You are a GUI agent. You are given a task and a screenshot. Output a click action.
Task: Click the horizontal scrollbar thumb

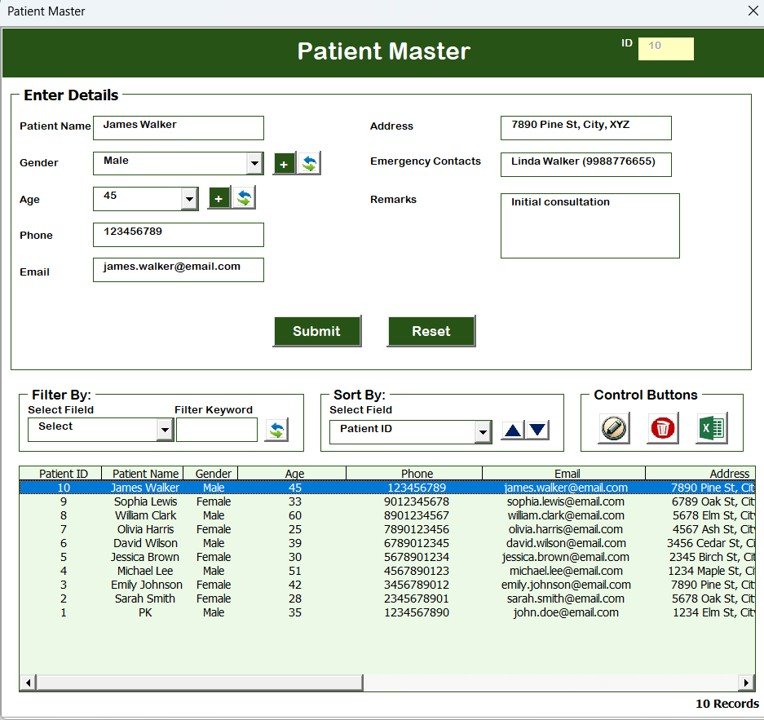click(199, 683)
